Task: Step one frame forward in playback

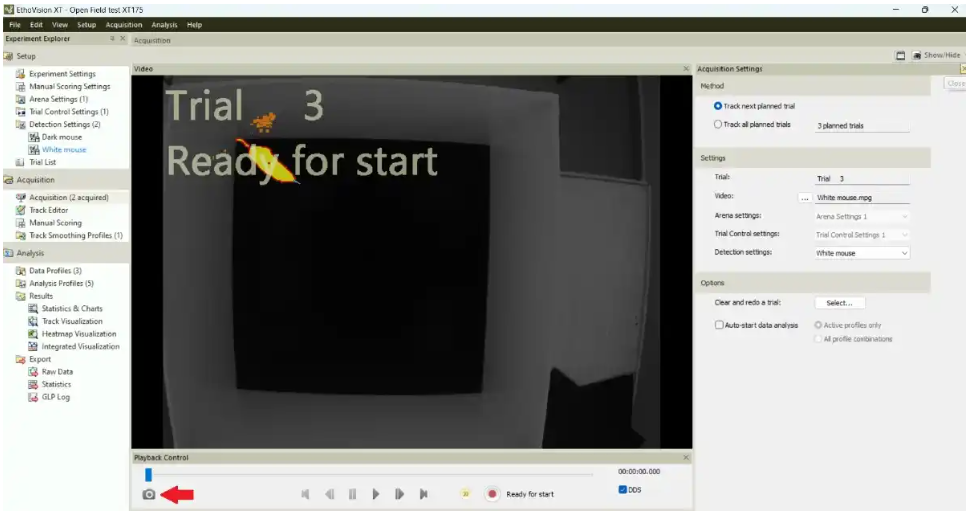Action: tap(400, 494)
